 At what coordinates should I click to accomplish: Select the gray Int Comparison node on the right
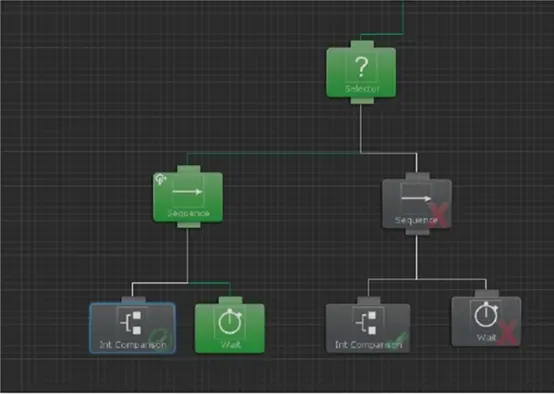click(368, 328)
